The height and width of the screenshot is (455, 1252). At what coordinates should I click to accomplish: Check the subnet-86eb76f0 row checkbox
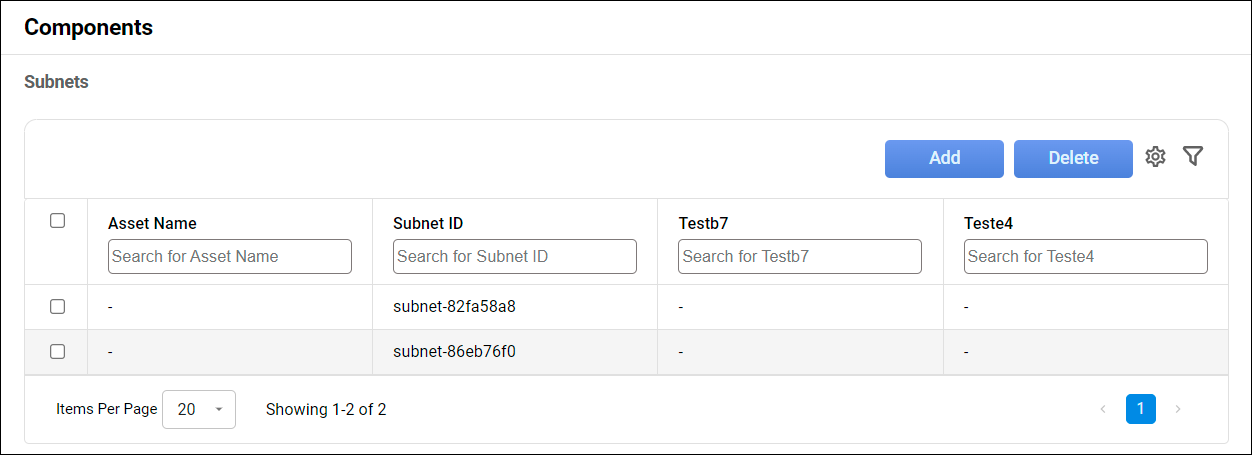pyautogui.click(x=58, y=352)
